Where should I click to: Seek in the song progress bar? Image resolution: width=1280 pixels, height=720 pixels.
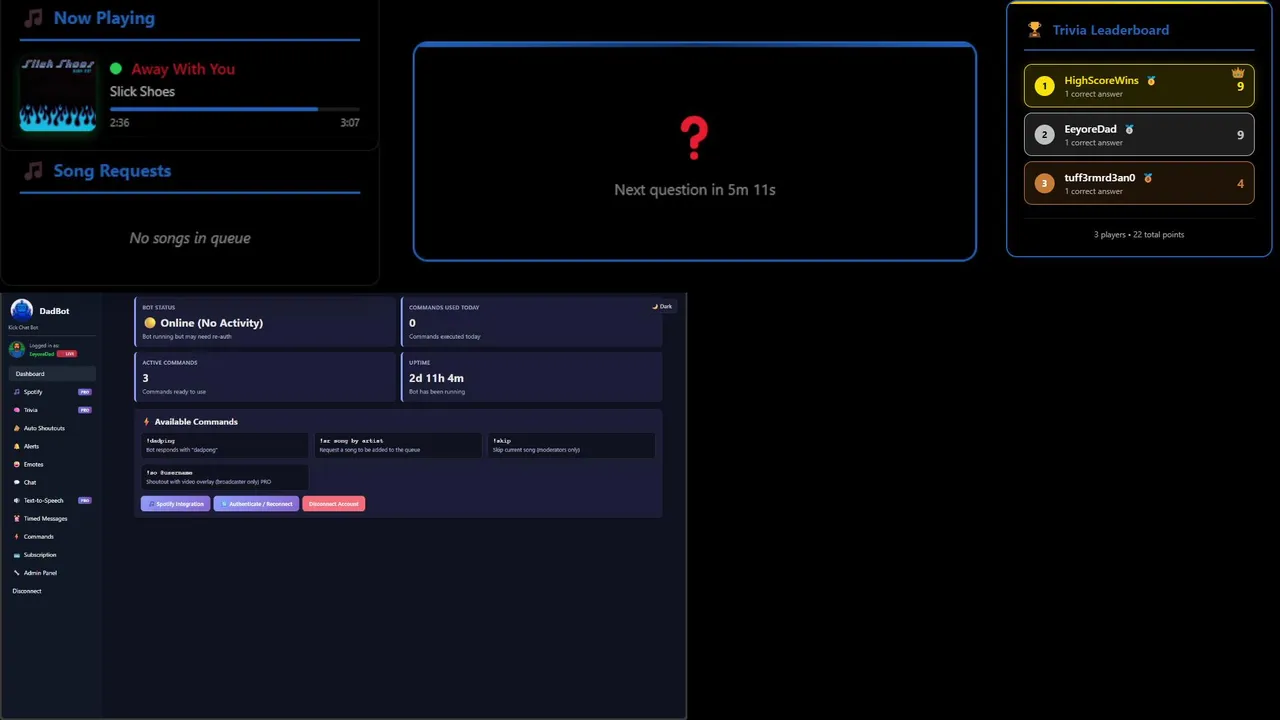coord(235,109)
